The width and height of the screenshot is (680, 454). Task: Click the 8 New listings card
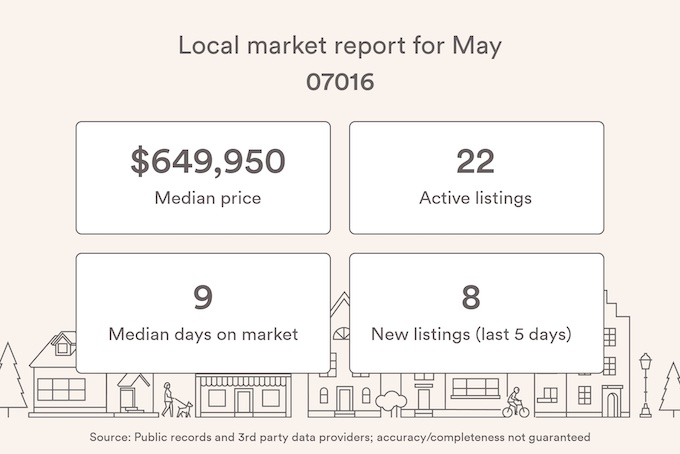click(x=476, y=313)
